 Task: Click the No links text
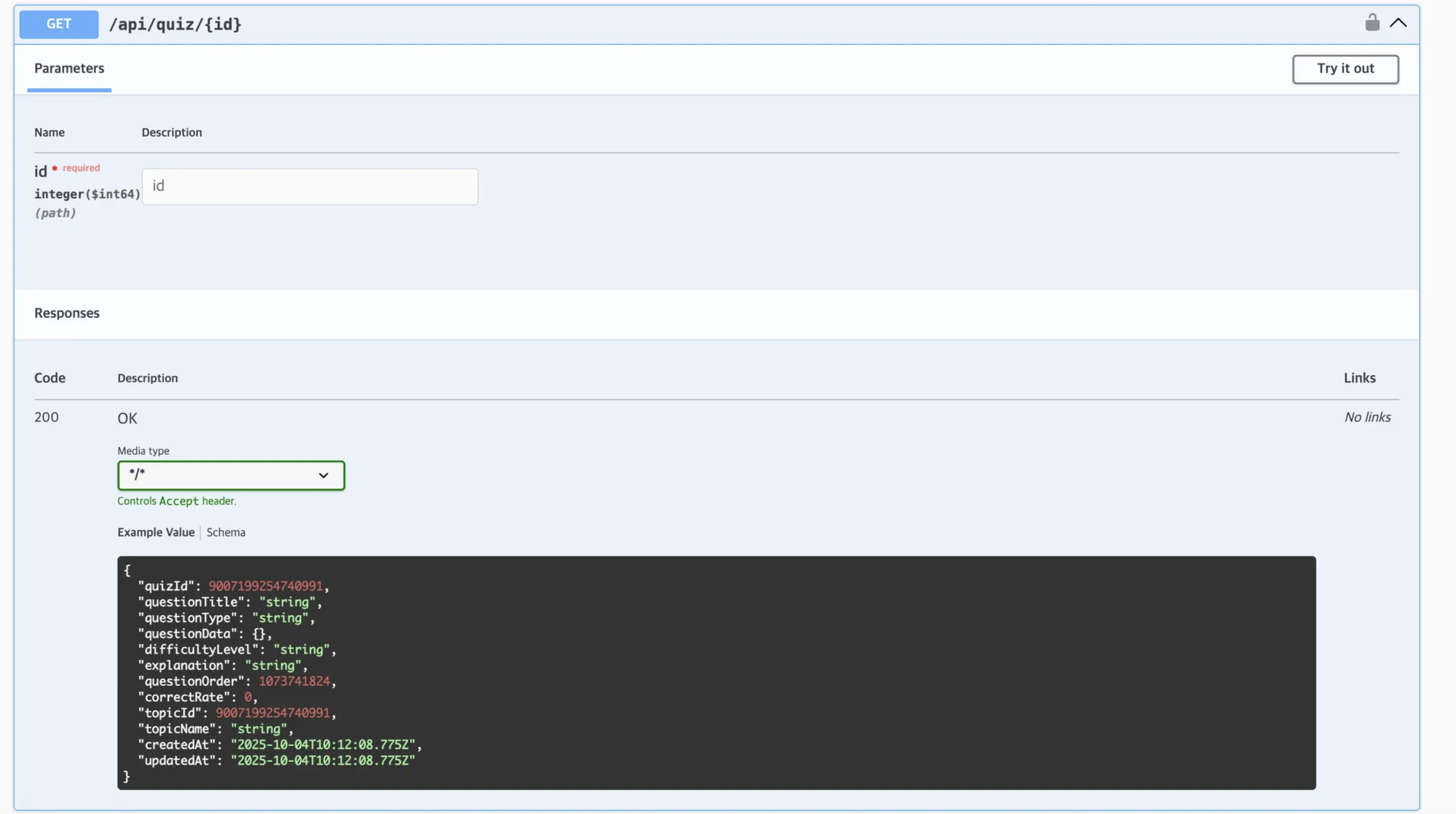(x=1367, y=417)
